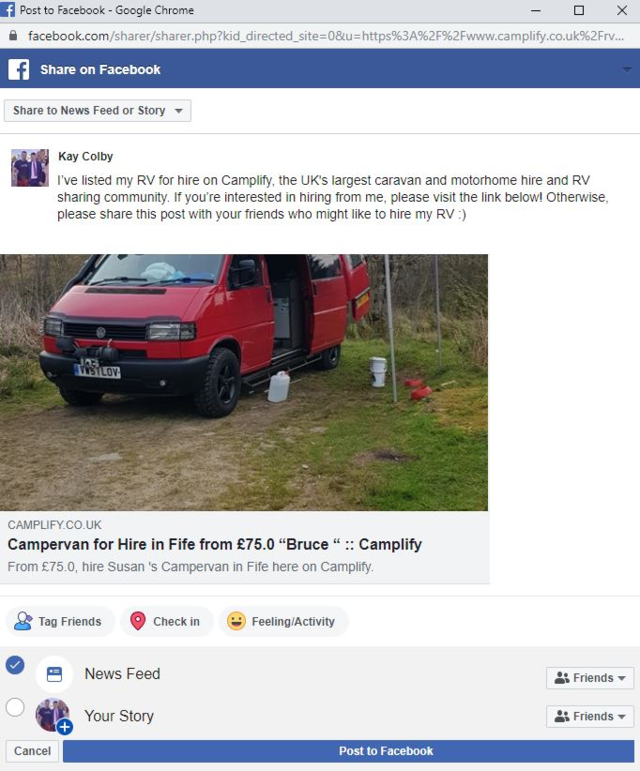This screenshot has height=771, width=640.
Task: Click the red Check in location pin icon
Action: pyautogui.click(x=138, y=621)
